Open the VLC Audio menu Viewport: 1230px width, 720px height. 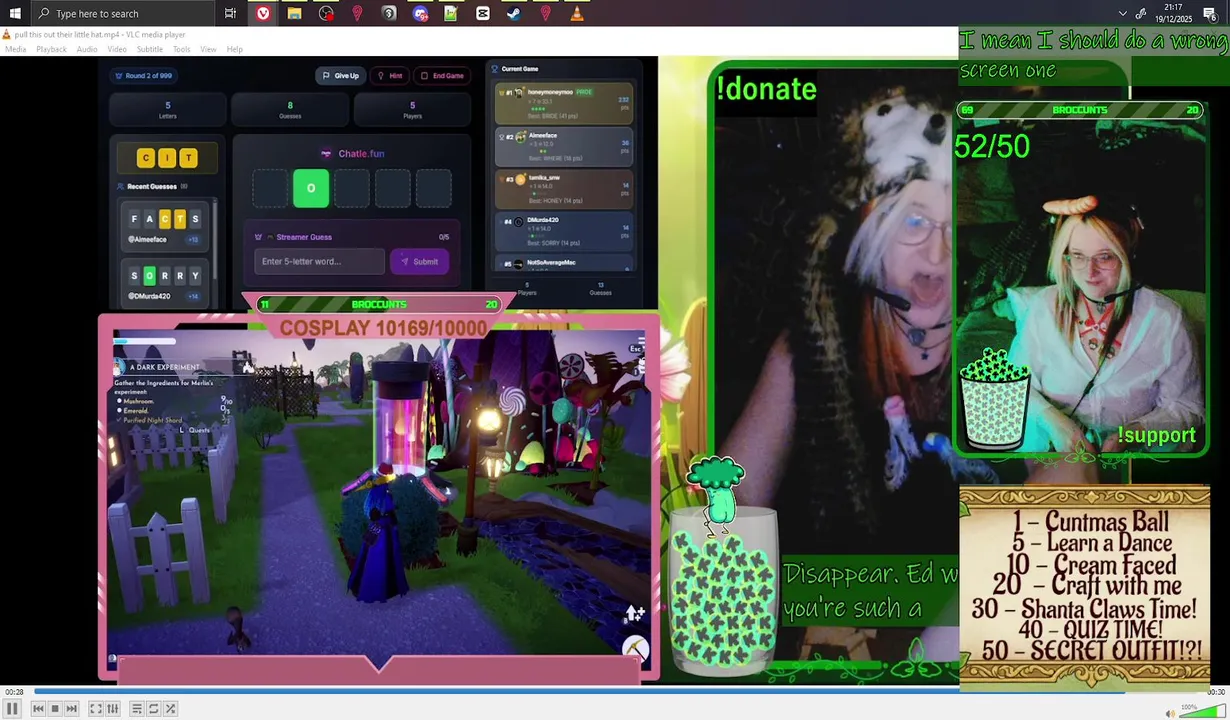click(87, 49)
